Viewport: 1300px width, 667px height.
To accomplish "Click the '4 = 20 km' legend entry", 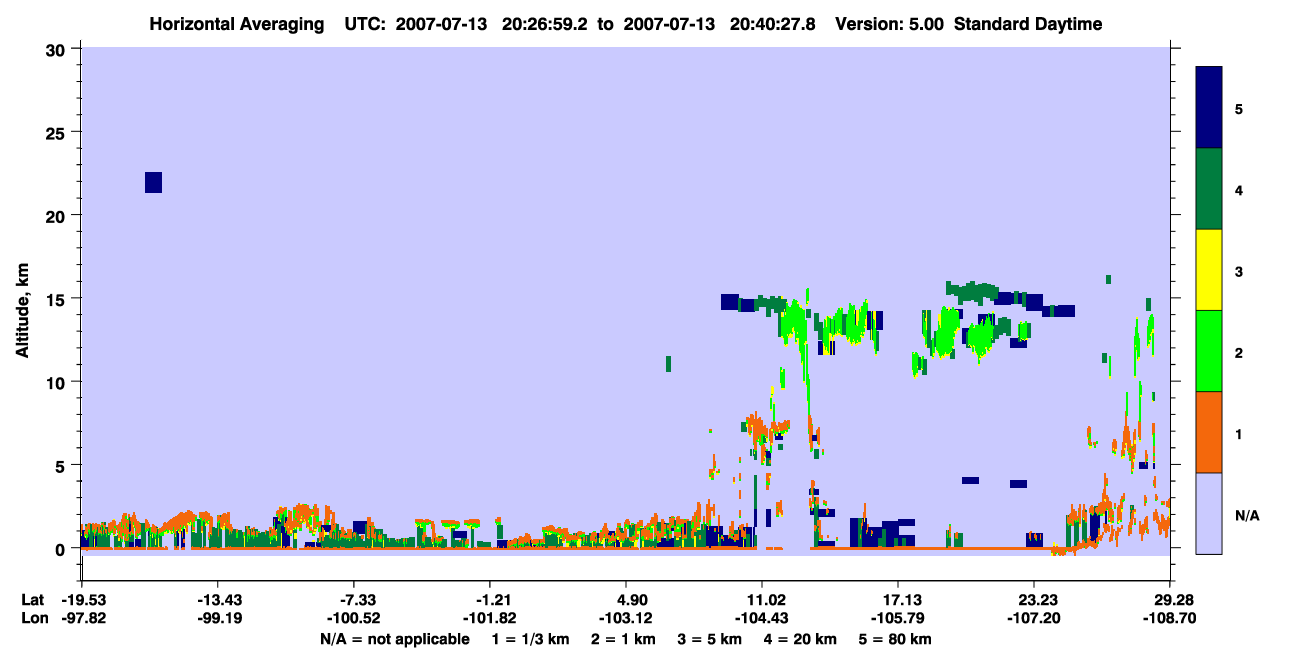I will click(x=800, y=639).
